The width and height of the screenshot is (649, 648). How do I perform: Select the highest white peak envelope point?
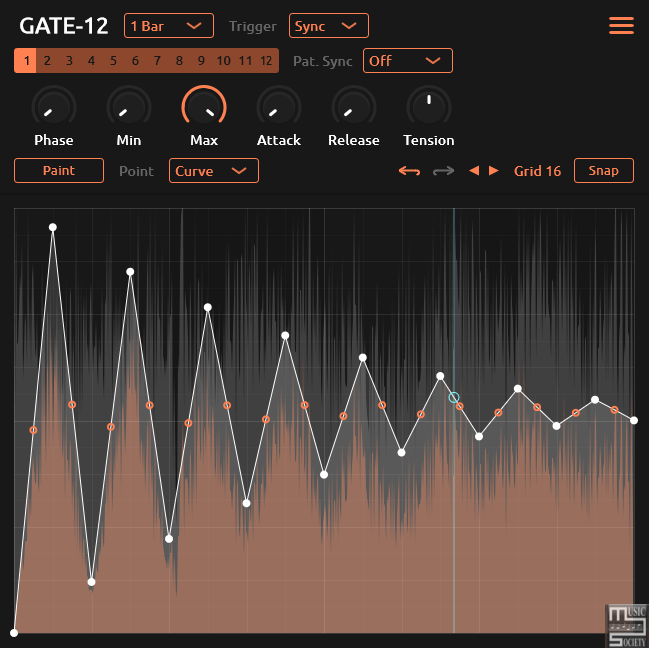click(x=53, y=227)
